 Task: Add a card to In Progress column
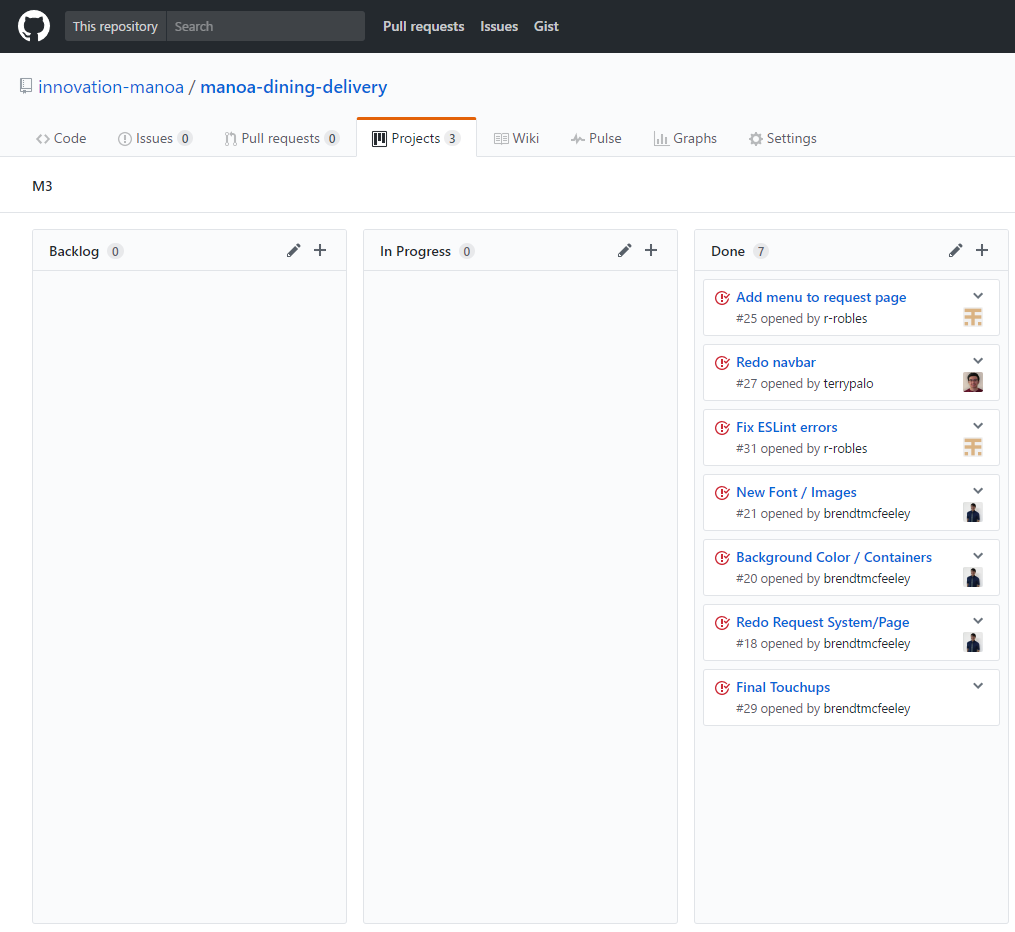coord(651,250)
